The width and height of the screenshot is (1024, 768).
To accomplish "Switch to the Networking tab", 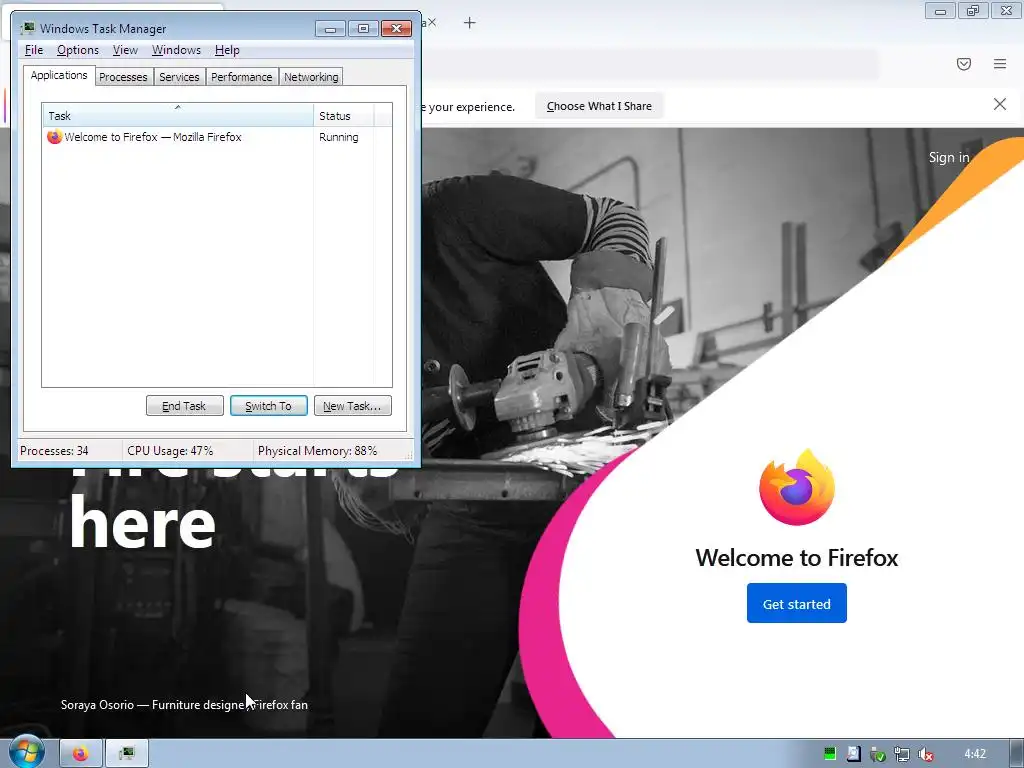I will pyautogui.click(x=311, y=77).
